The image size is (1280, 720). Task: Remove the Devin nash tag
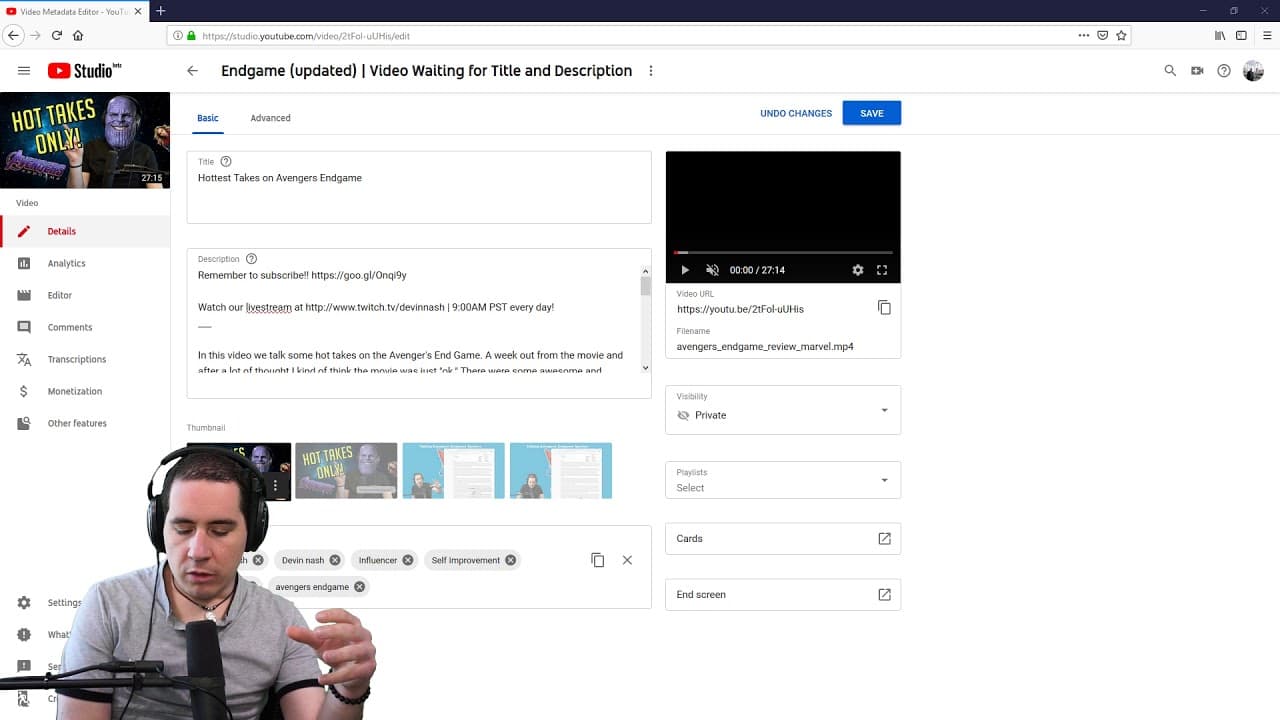(x=335, y=560)
